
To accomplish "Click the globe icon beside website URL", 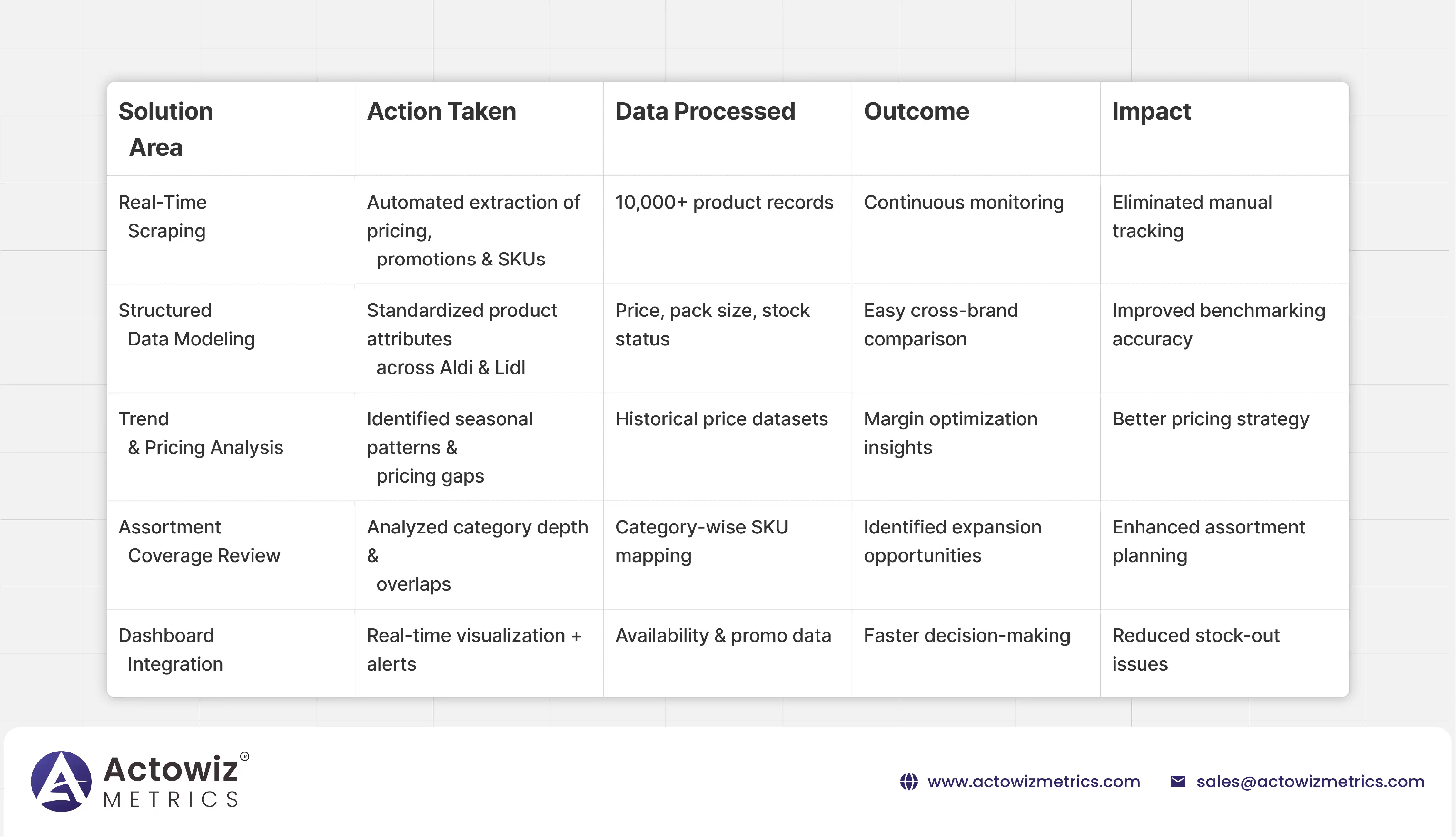I will click(x=908, y=781).
